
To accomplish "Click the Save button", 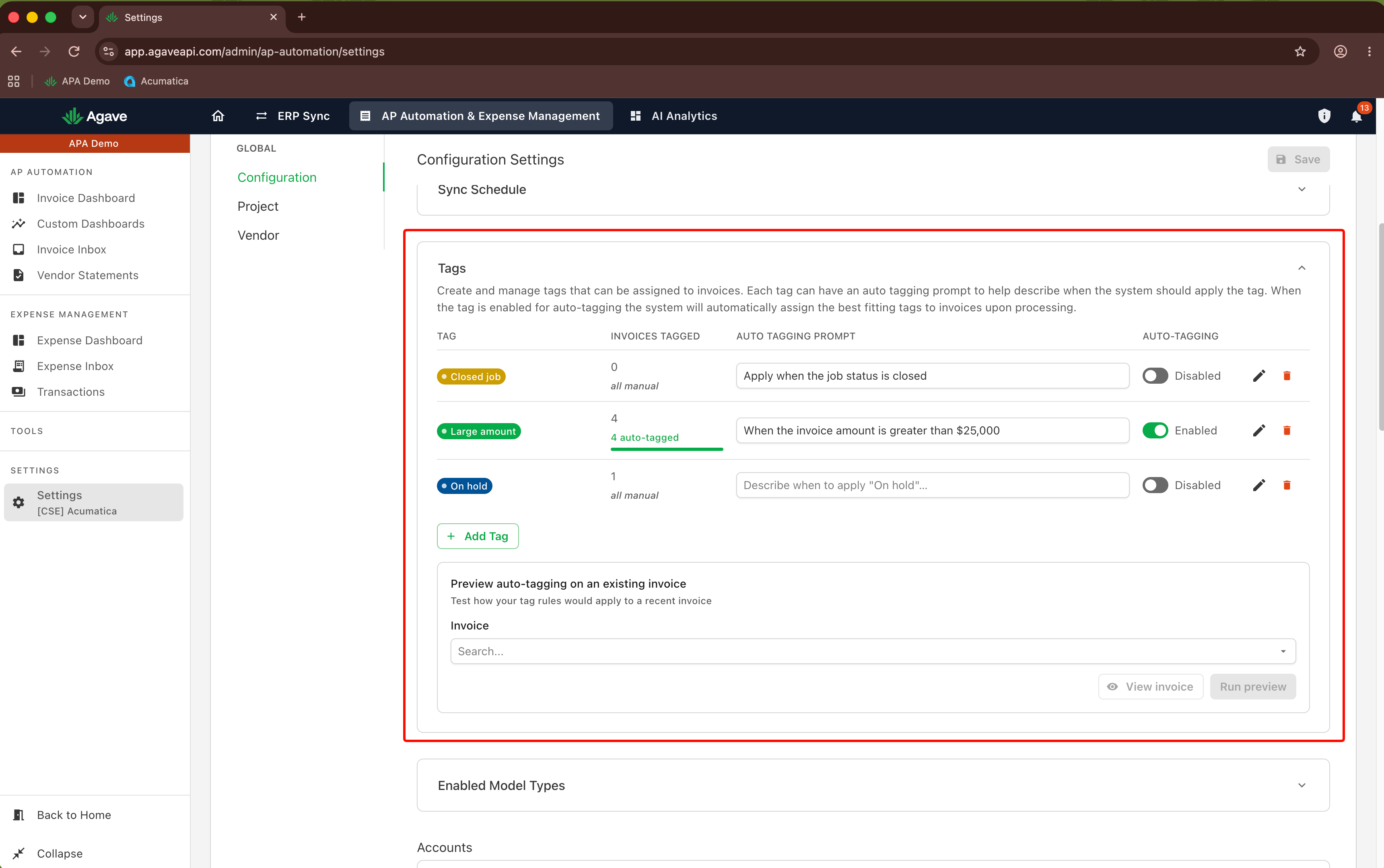I will [1298, 160].
